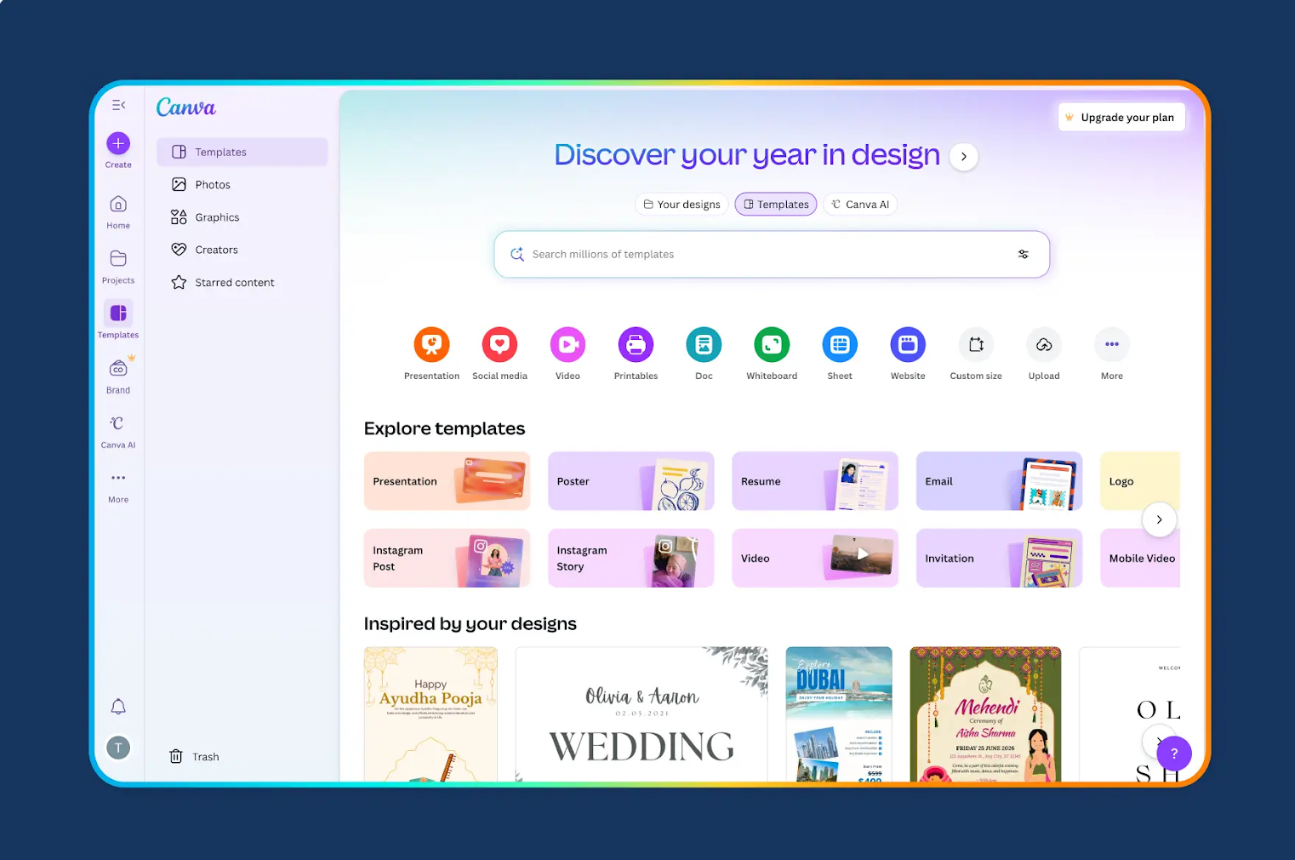This screenshot has width=1295, height=860.
Task: Switch to Canva AI pill tab
Action: (x=860, y=204)
